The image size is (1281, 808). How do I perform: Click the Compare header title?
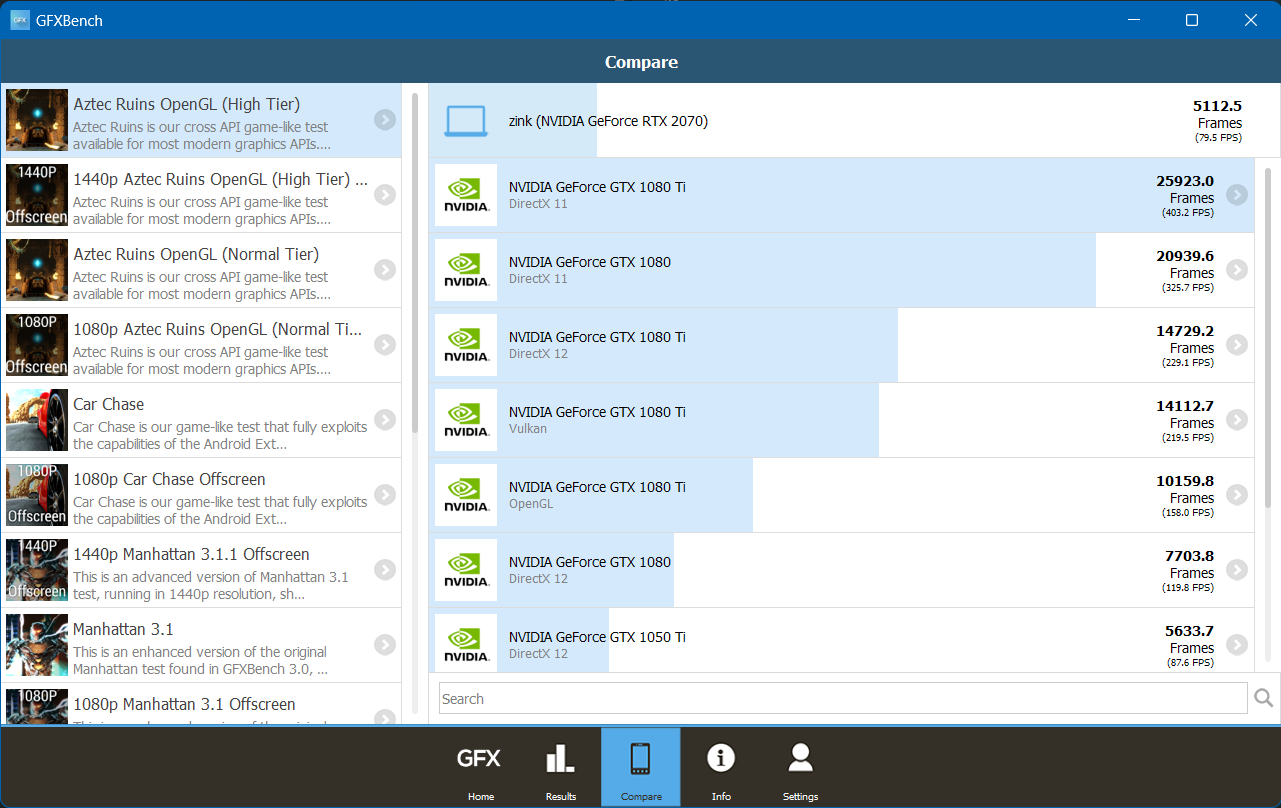pos(641,62)
